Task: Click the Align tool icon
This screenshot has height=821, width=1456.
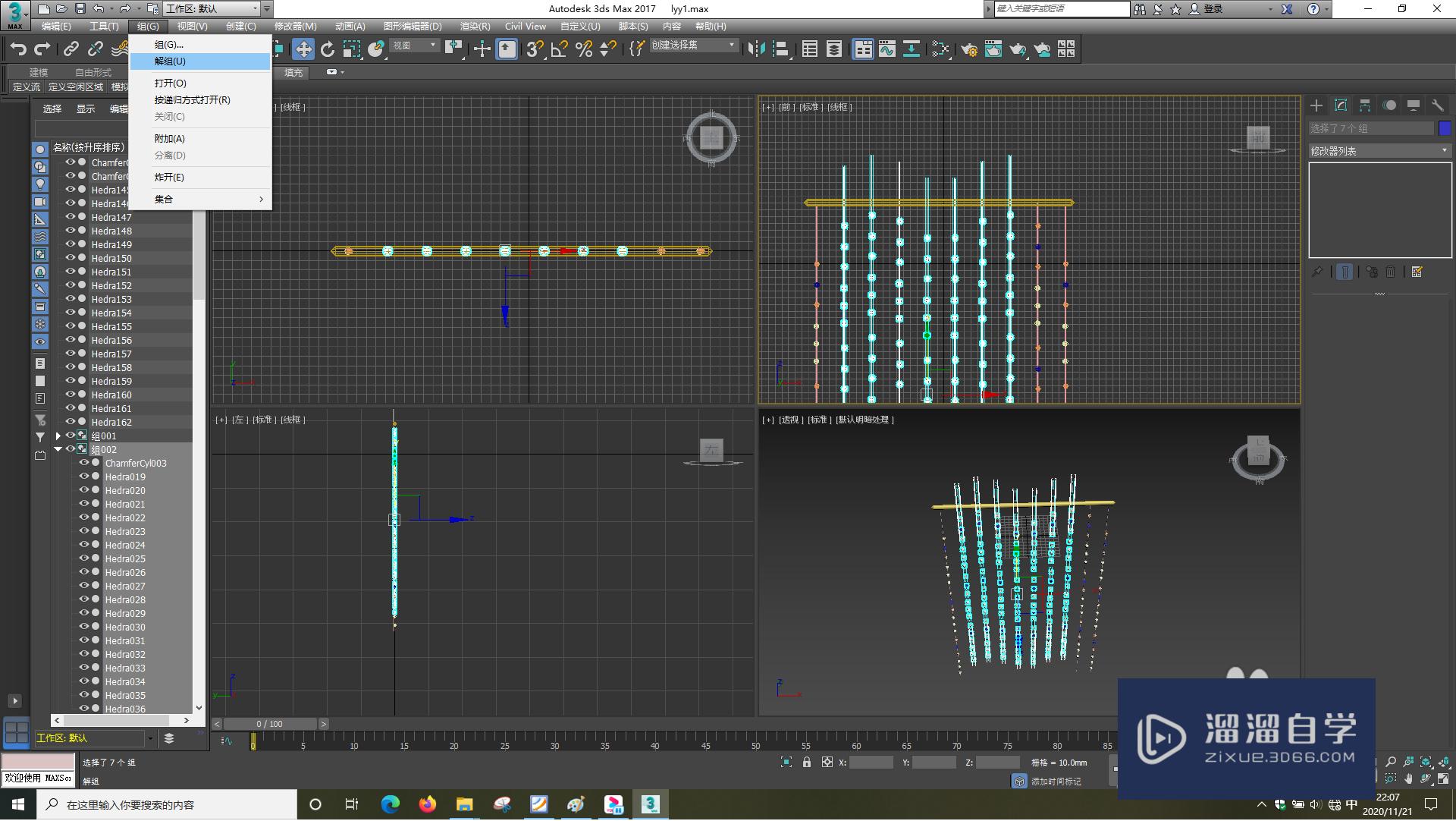Action: [780, 49]
